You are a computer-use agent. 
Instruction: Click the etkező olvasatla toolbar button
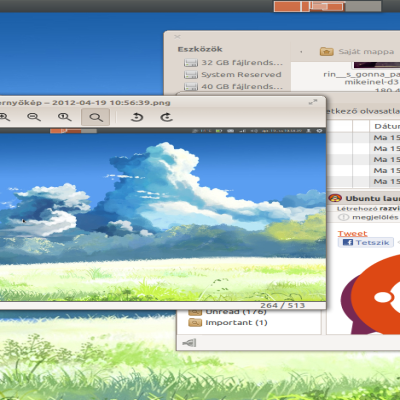(363, 111)
